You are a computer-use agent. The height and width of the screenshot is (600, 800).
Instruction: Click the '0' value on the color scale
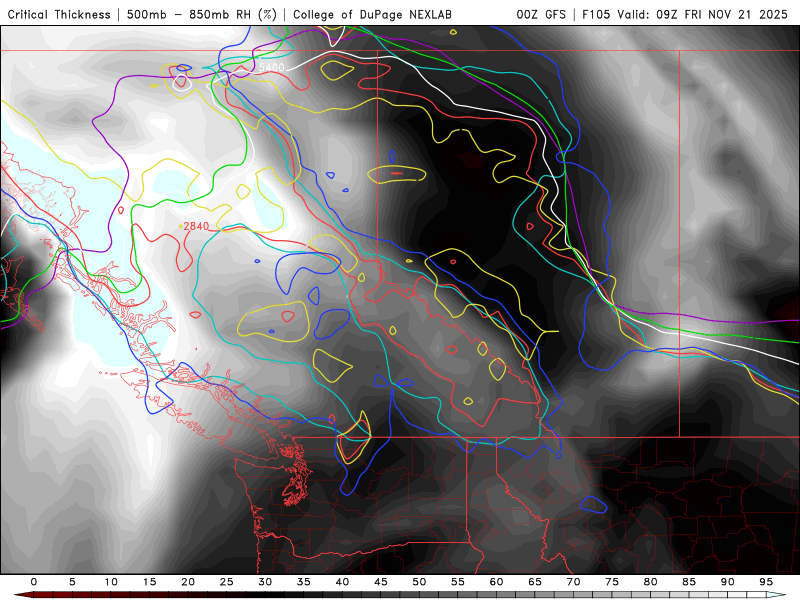(34, 582)
